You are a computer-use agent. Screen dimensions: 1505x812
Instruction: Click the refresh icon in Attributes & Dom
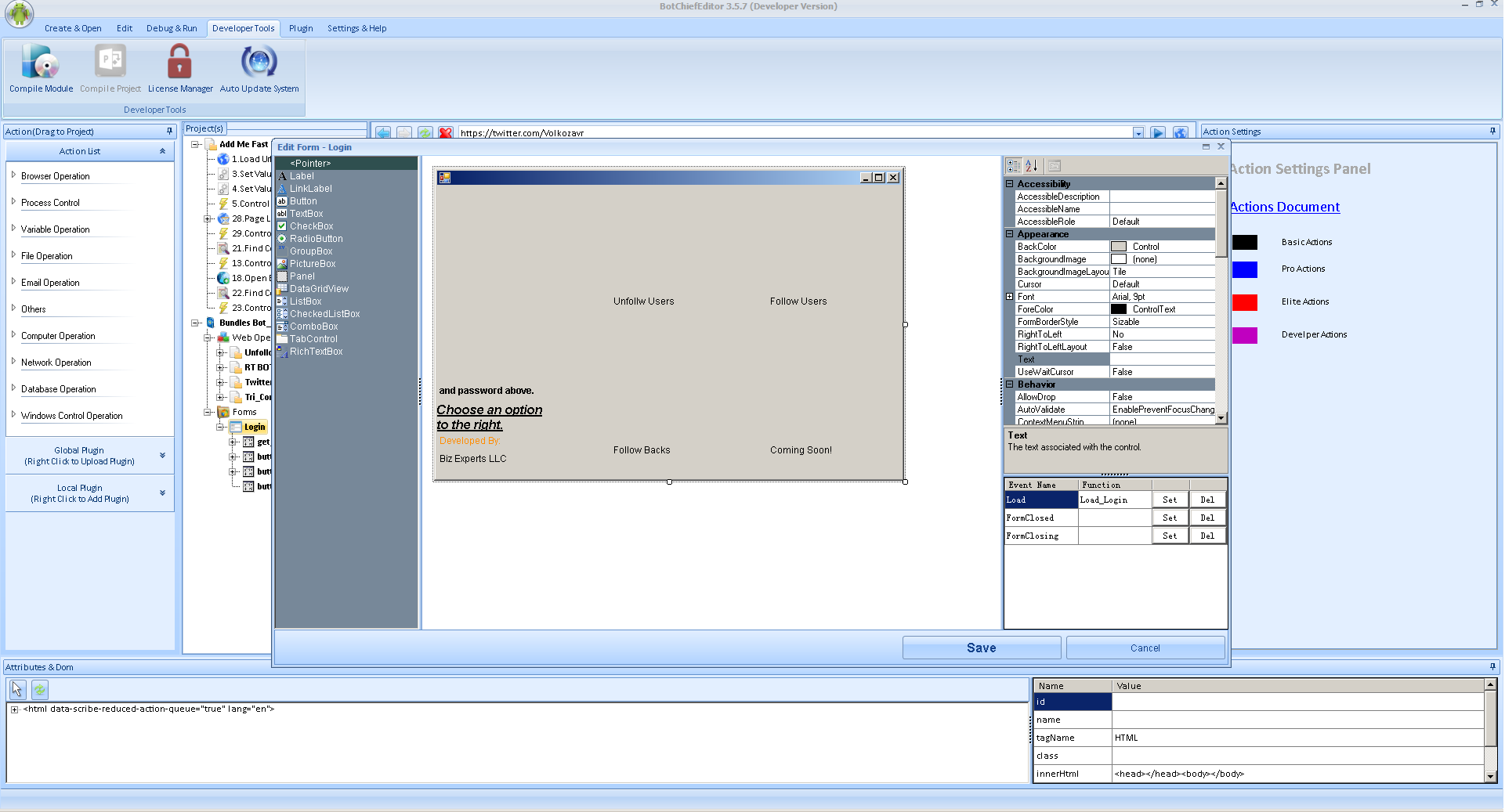click(40, 690)
